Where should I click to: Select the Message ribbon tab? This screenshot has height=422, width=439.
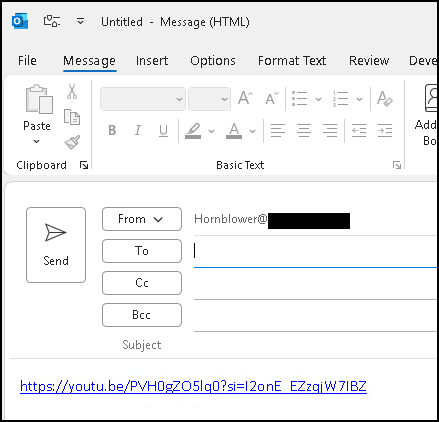(89, 61)
